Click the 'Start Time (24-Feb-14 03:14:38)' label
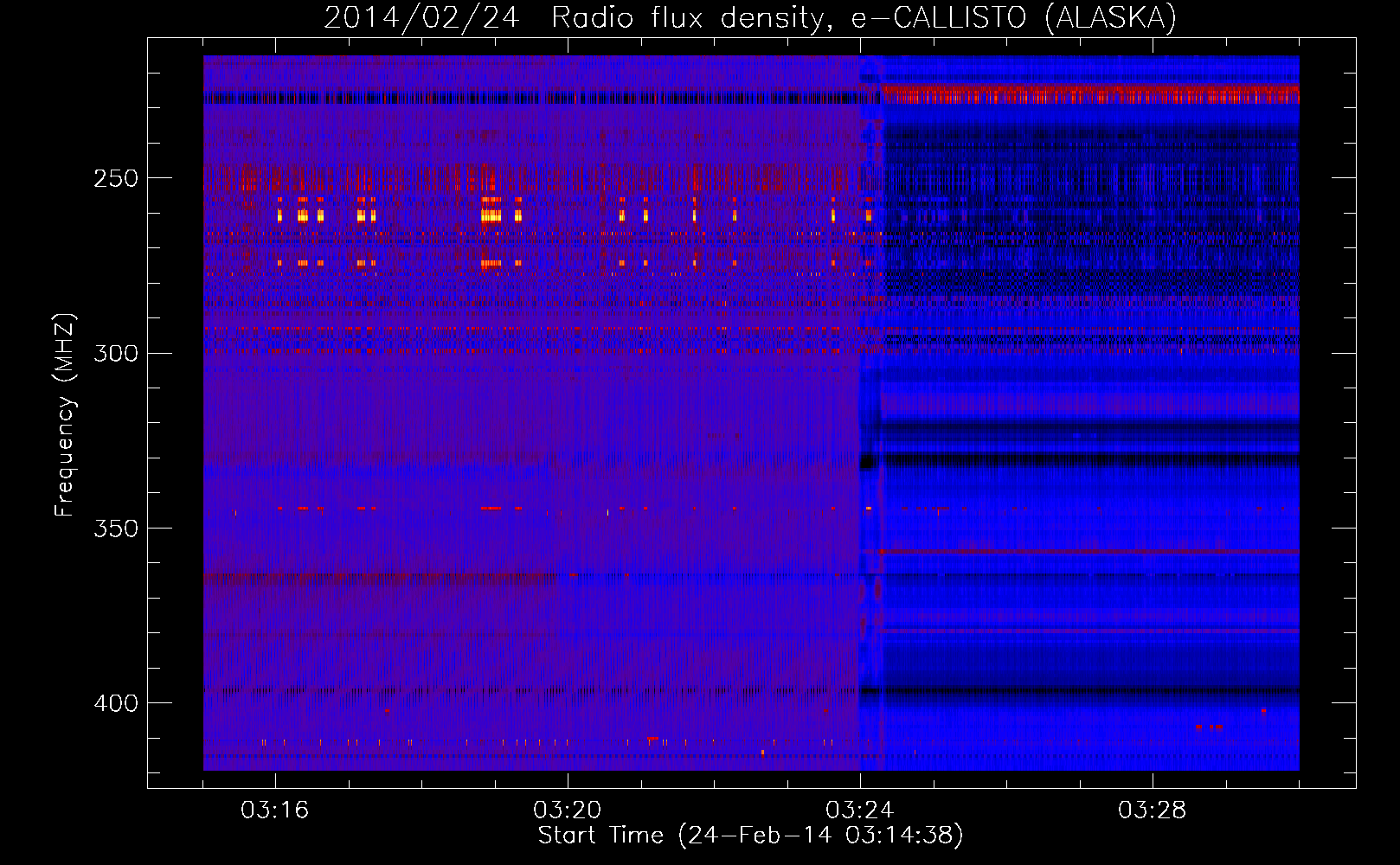 click(x=751, y=836)
